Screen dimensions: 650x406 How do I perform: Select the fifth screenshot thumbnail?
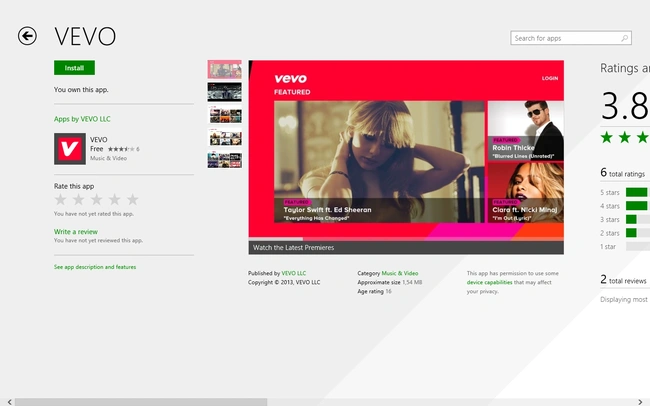(225, 160)
